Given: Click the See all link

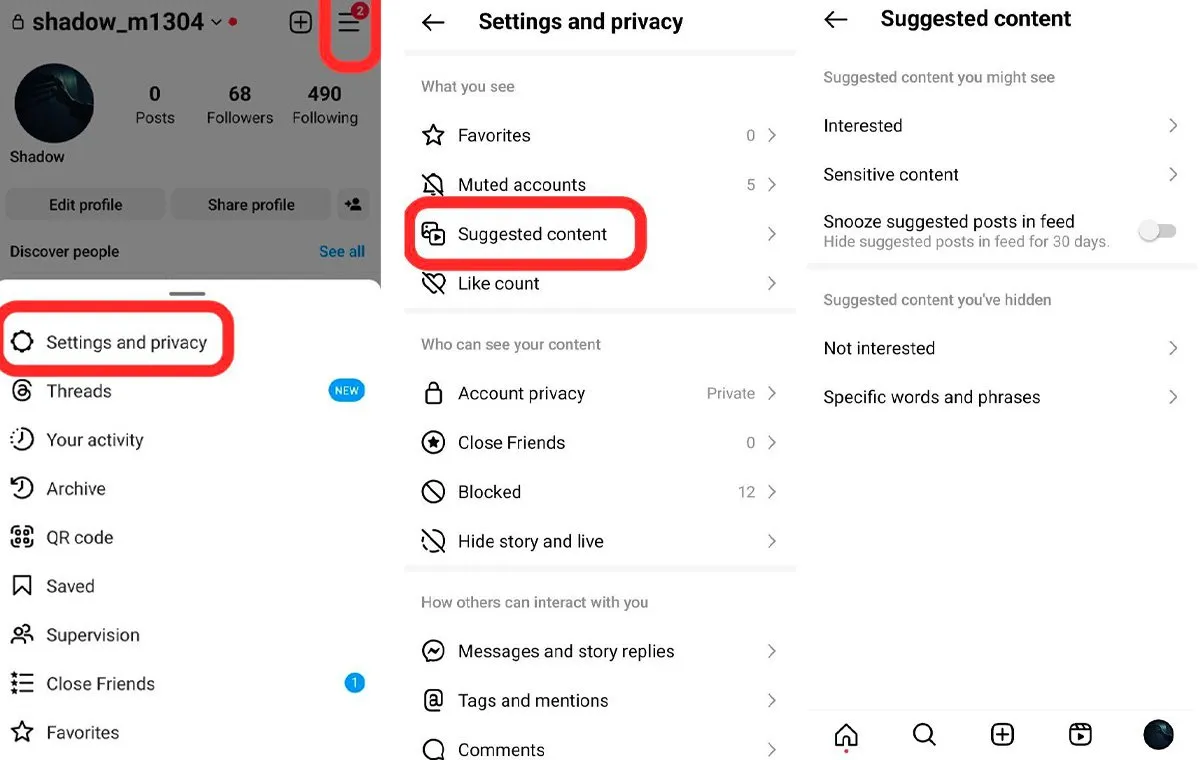Looking at the screenshot, I should click(342, 252).
